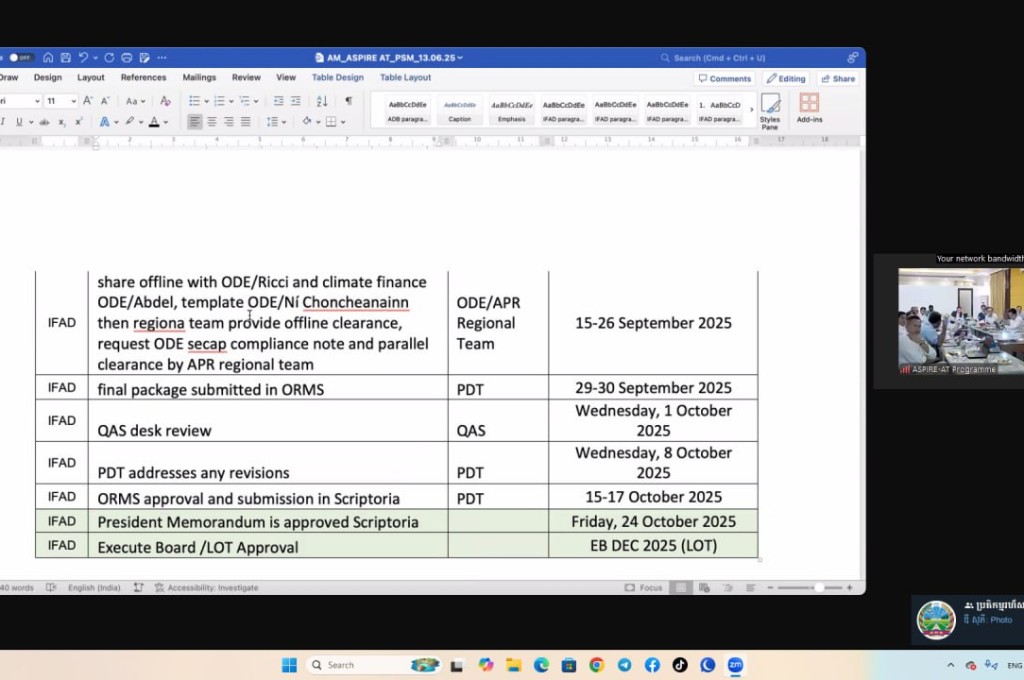Print the document using printer icon
The width and height of the screenshot is (1024, 680).
click(127, 57)
